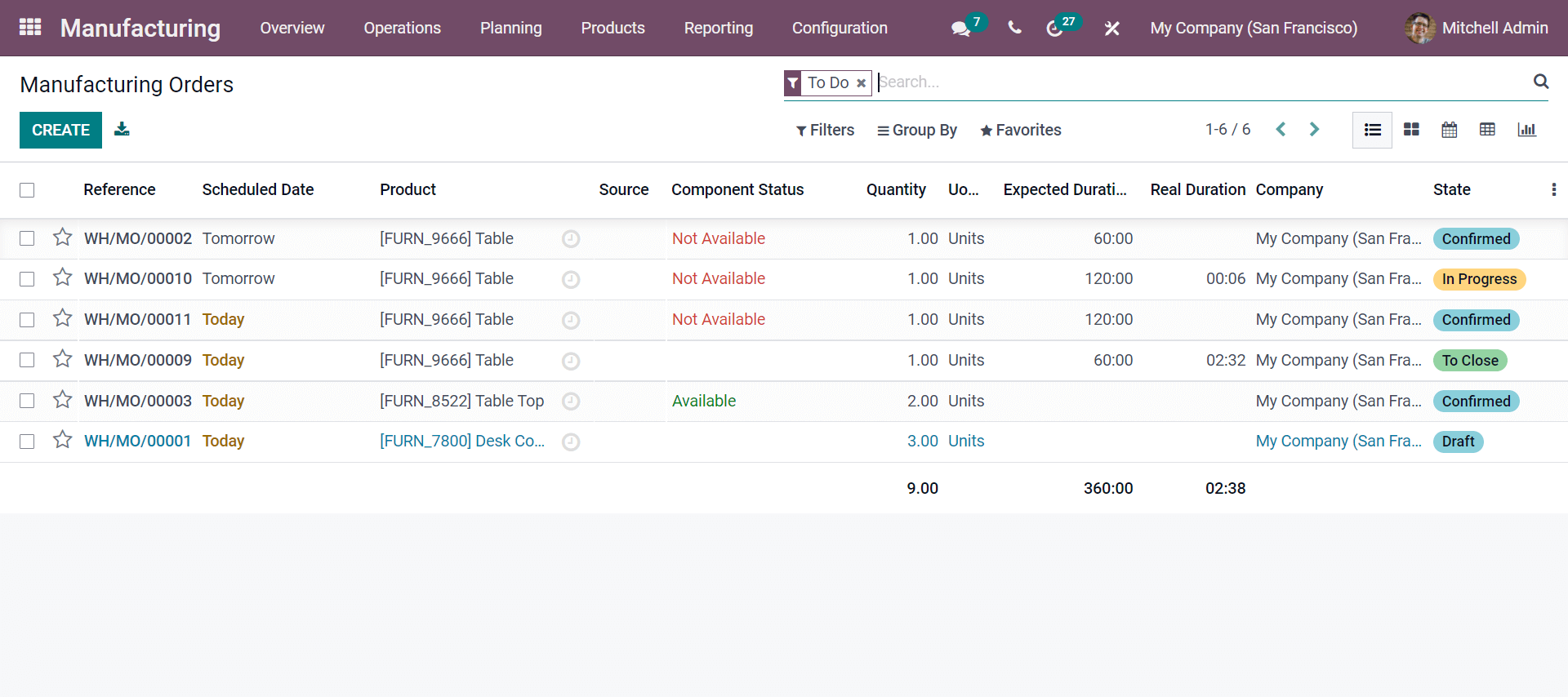Star the WH/MO/00002 order as favorite
Screen dimensions: 1568x697
tap(62, 238)
